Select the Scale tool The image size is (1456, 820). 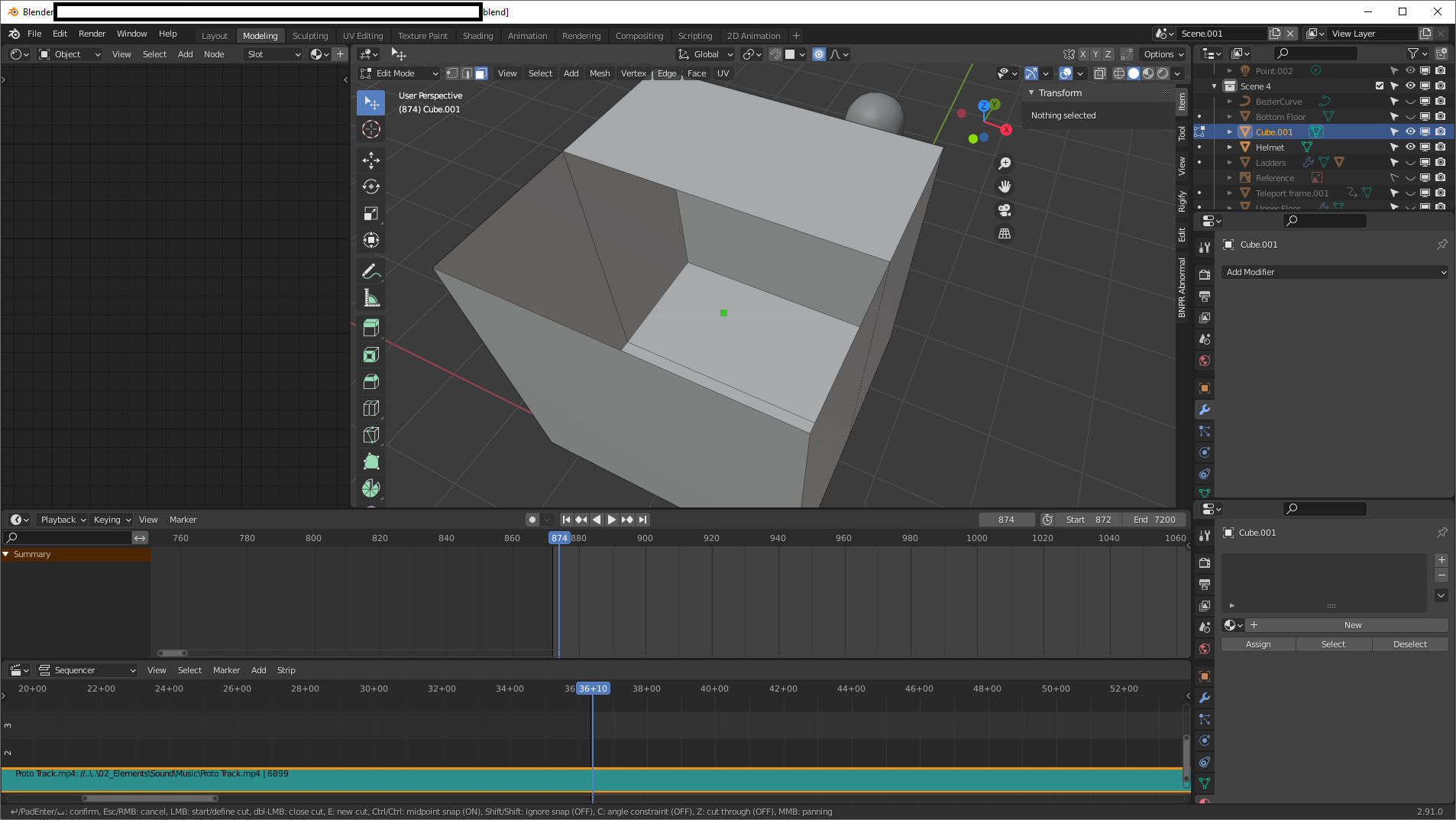[370, 214]
